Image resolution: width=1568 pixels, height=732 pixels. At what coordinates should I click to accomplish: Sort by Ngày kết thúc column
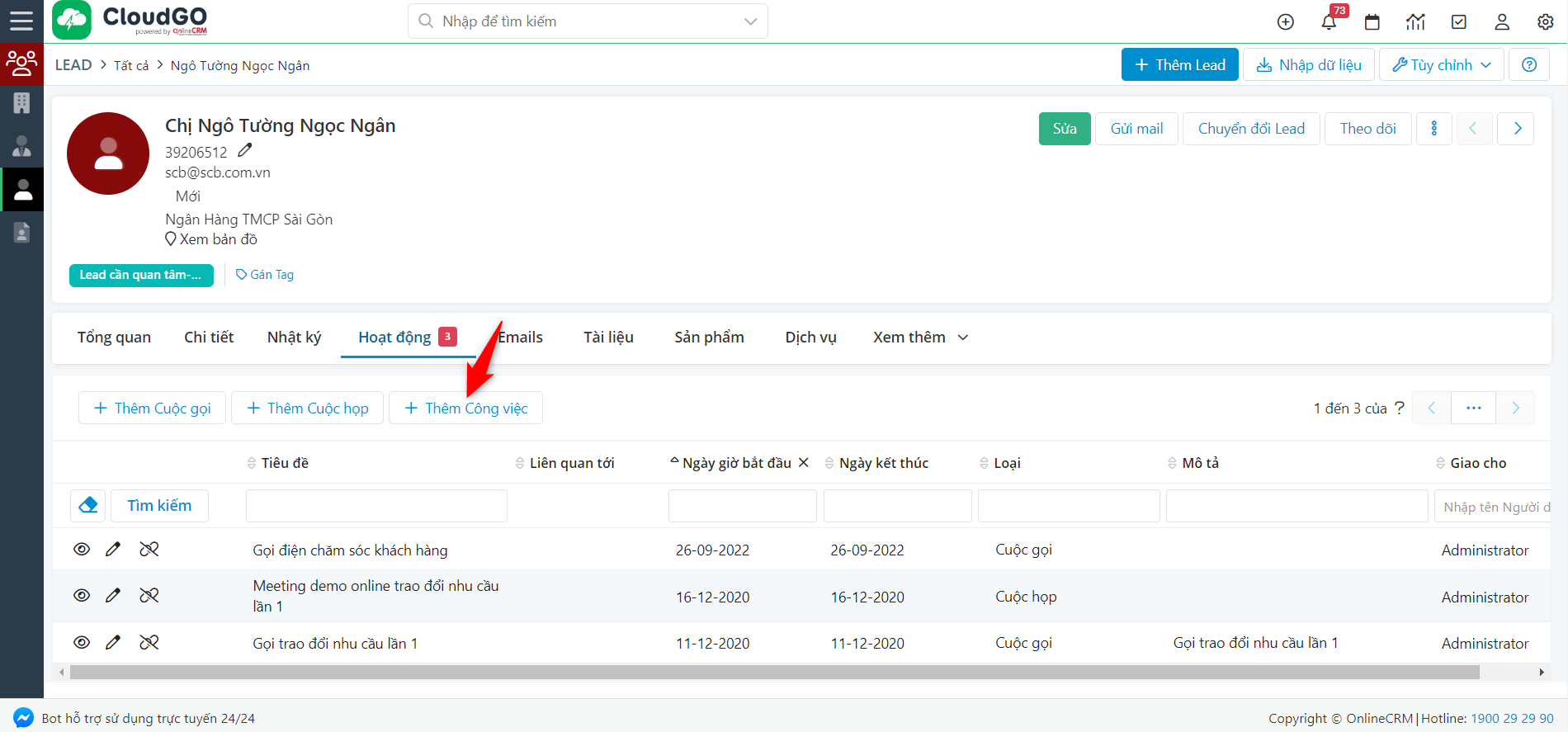coord(876,463)
